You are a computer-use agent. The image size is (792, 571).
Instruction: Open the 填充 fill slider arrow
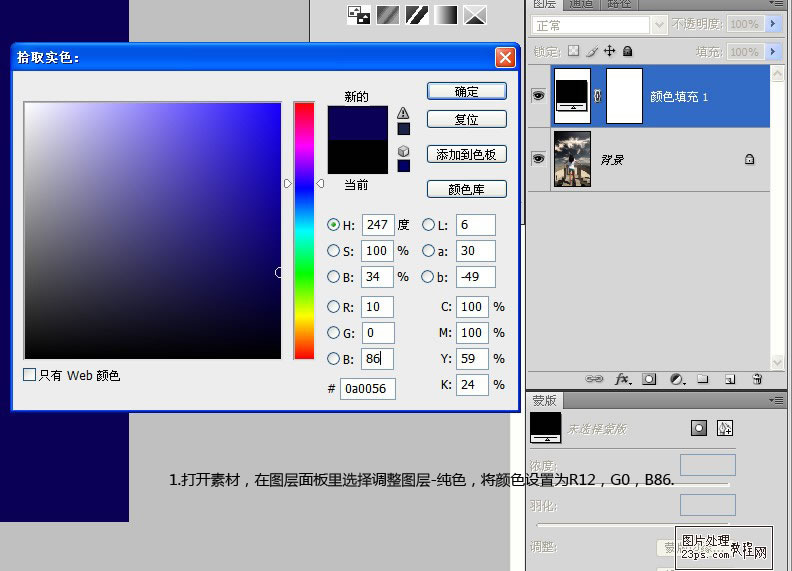pyautogui.click(x=773, y=51)
